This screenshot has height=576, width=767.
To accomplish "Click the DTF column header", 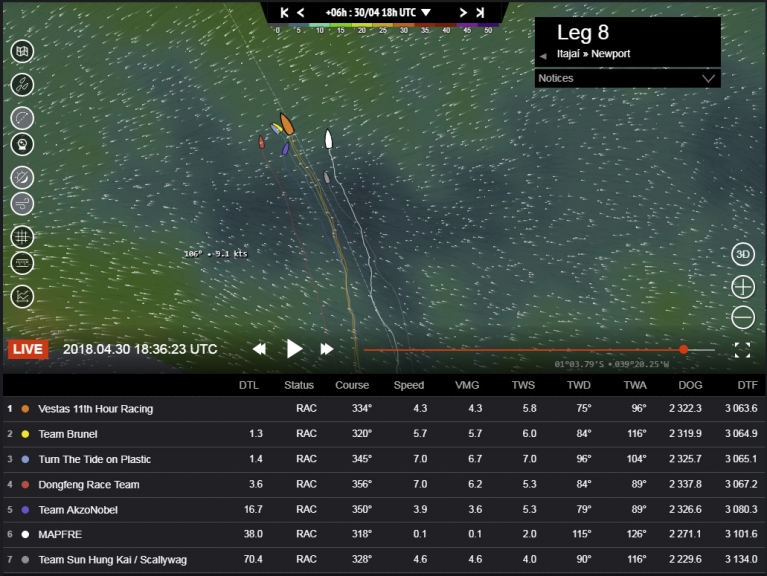I will tap(747, 385).
